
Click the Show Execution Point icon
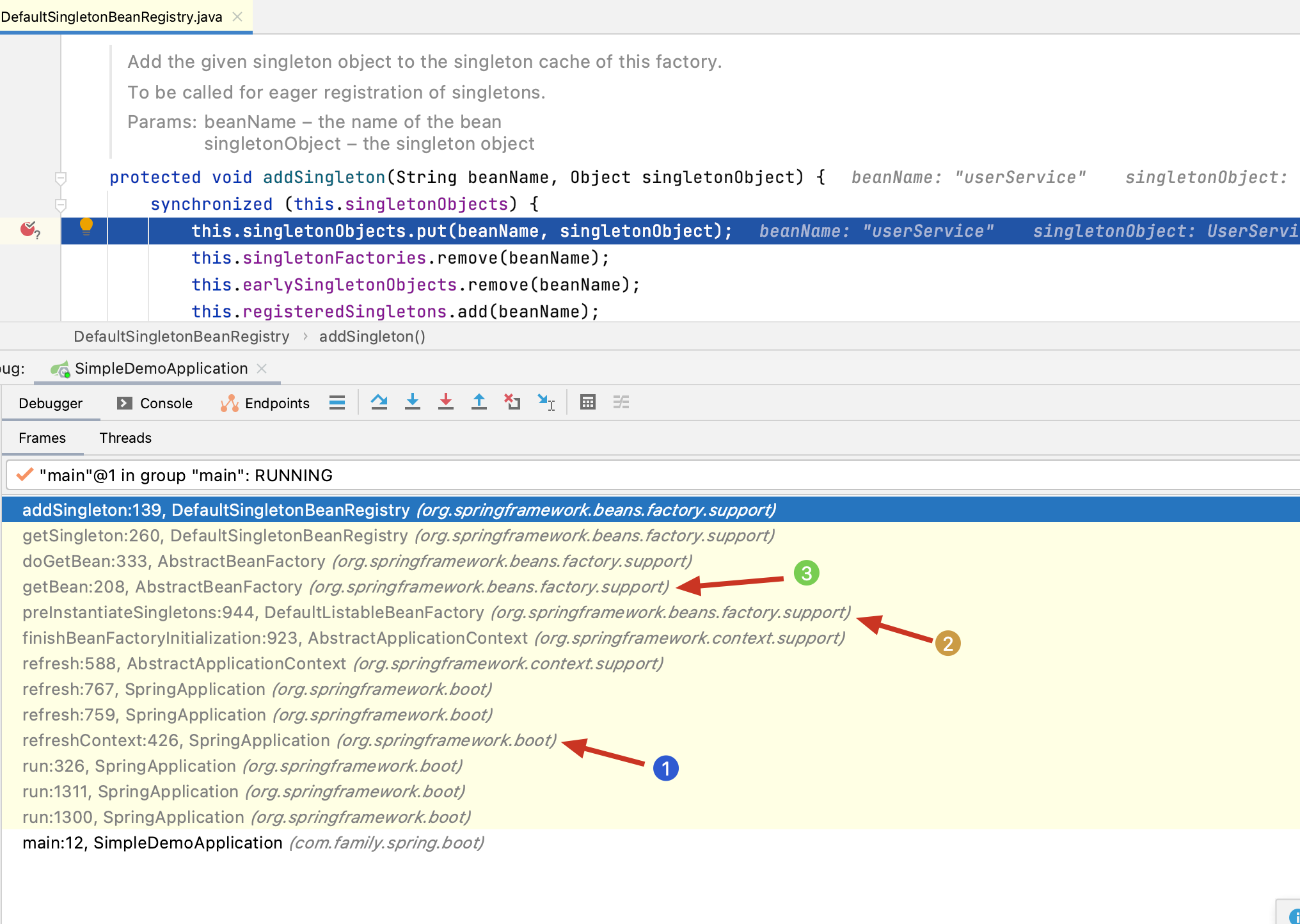pos(337,402)
